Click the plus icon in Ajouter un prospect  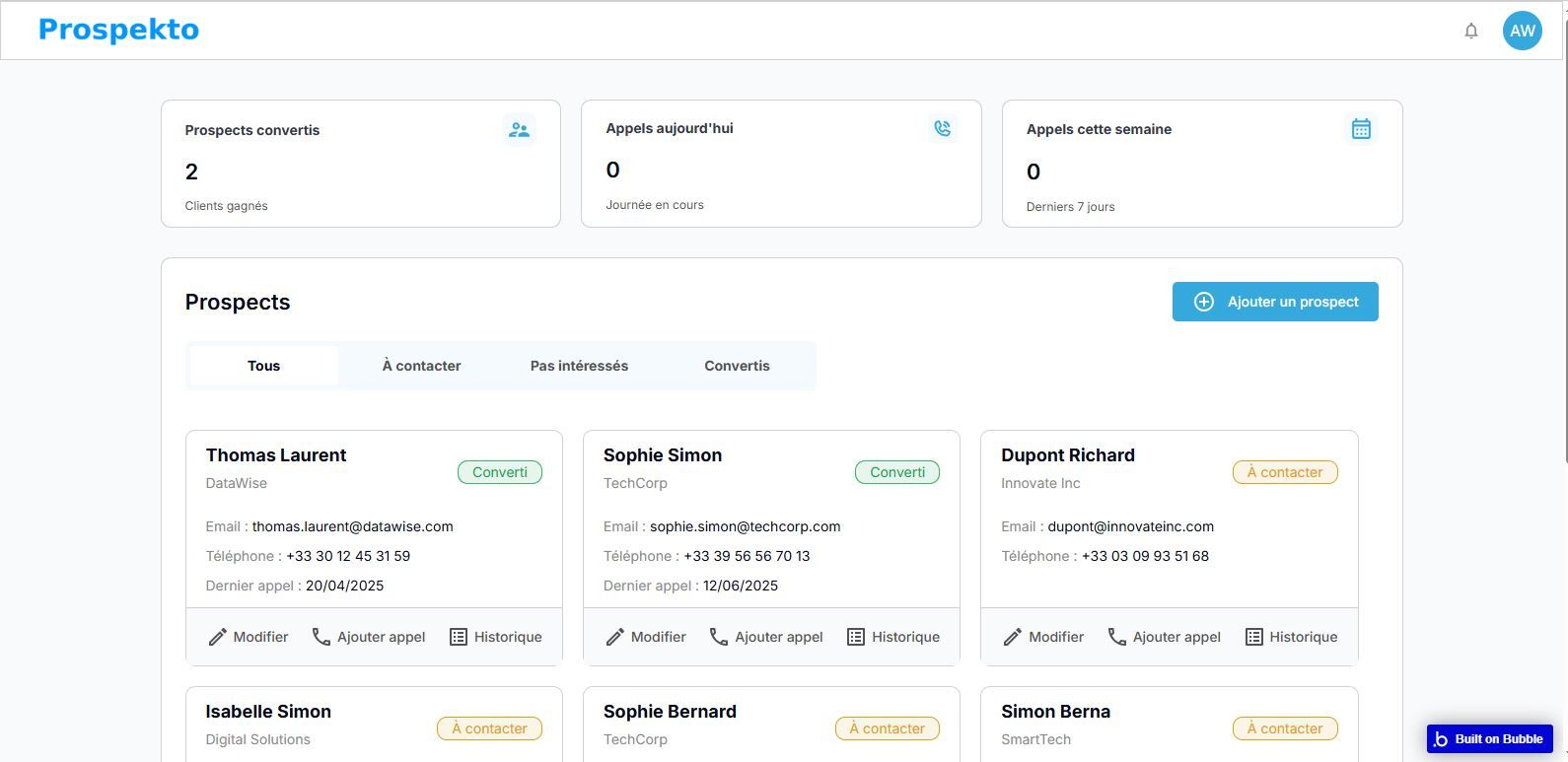pos(1203,302)
